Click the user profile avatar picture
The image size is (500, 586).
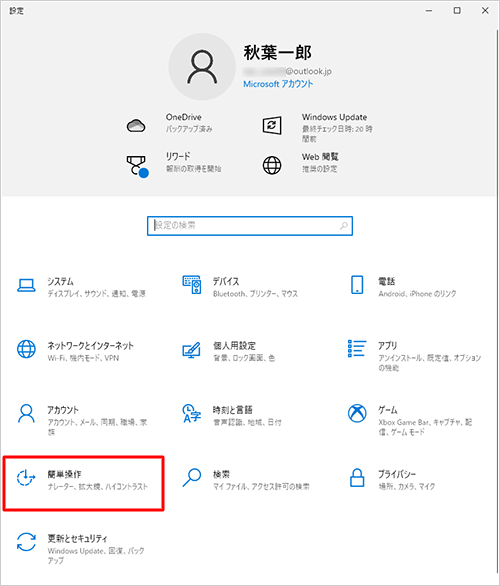point(202,67)
